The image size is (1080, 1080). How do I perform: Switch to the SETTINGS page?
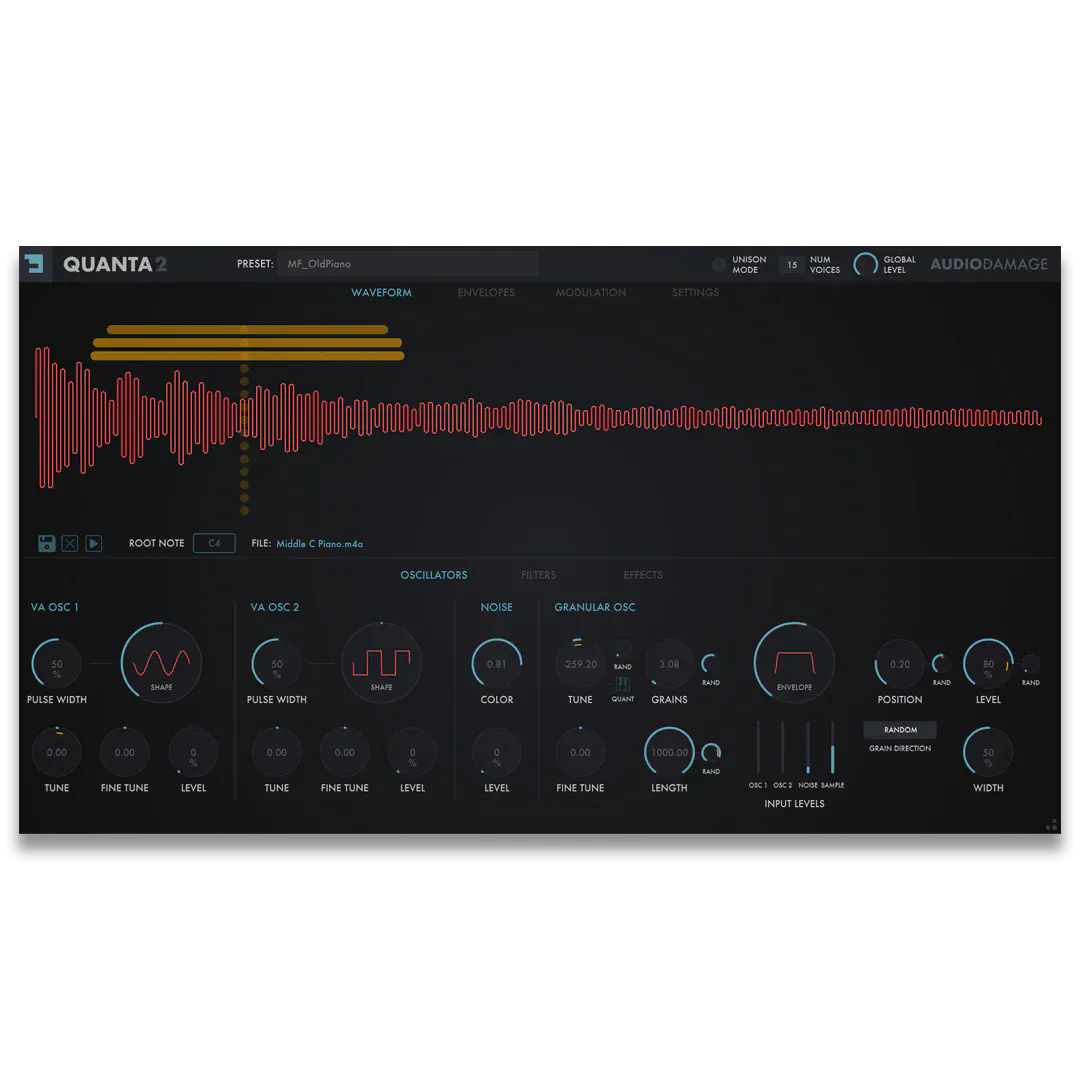(x=695, y=292)
